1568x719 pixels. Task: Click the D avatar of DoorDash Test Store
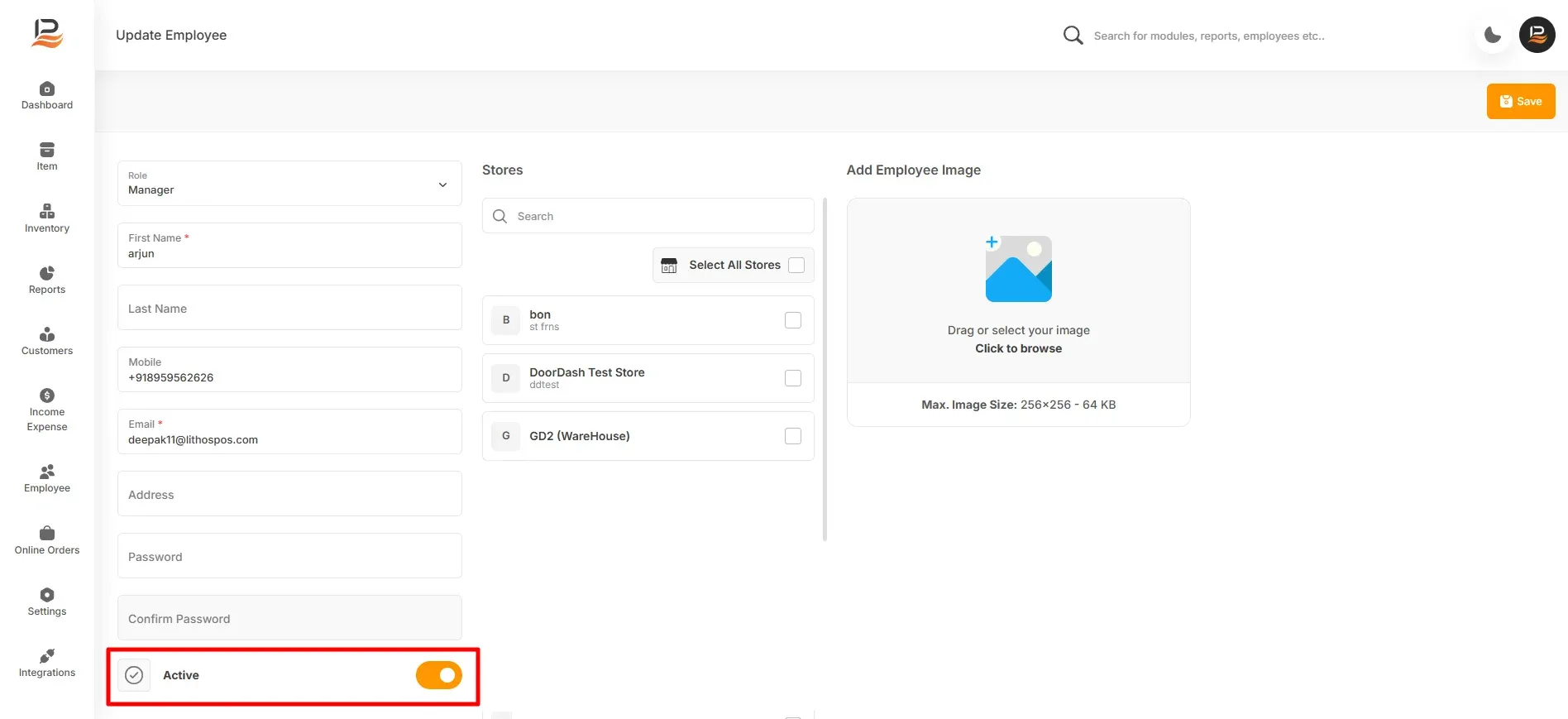506,378
